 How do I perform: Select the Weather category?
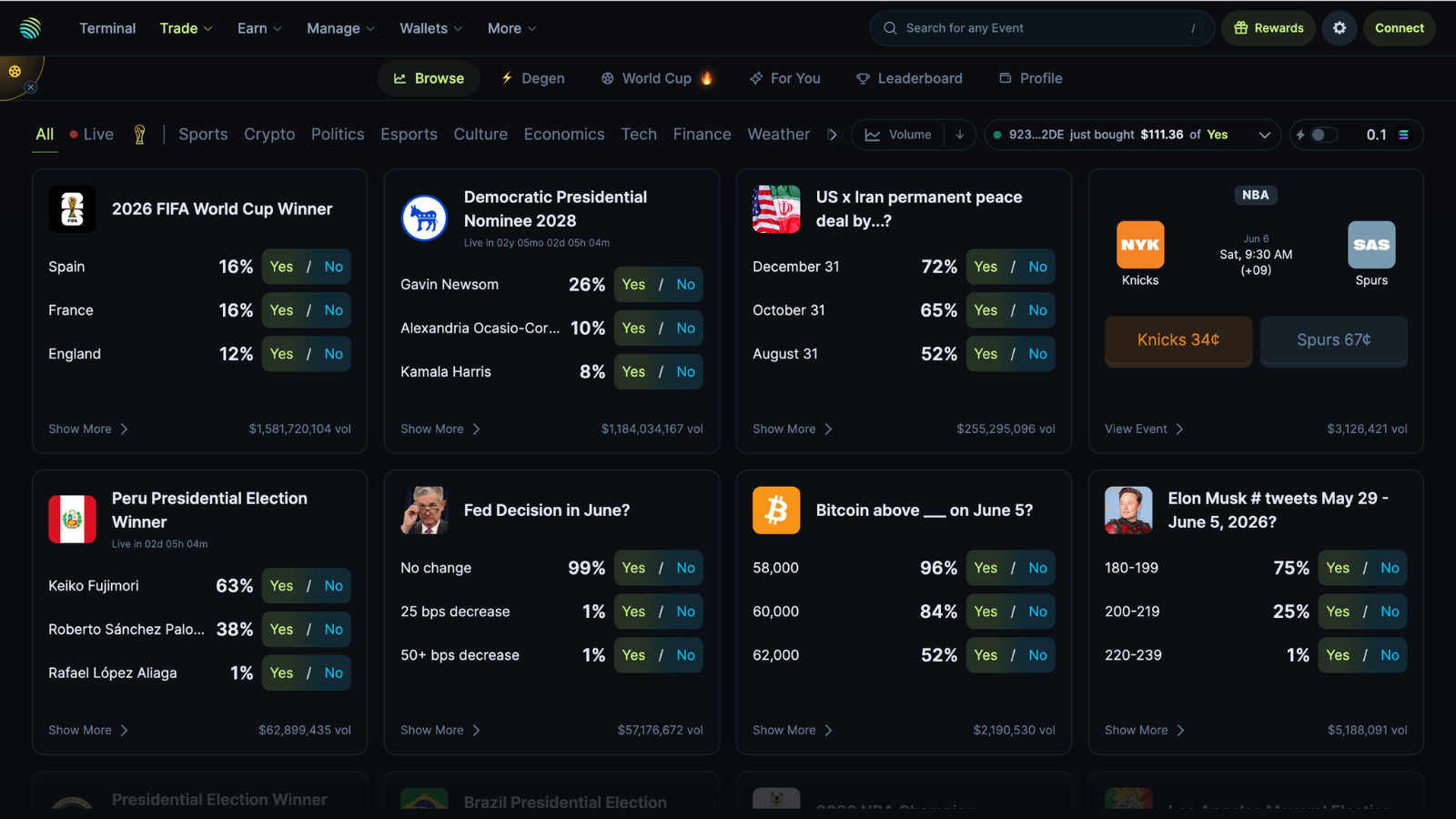pos(778,135)
